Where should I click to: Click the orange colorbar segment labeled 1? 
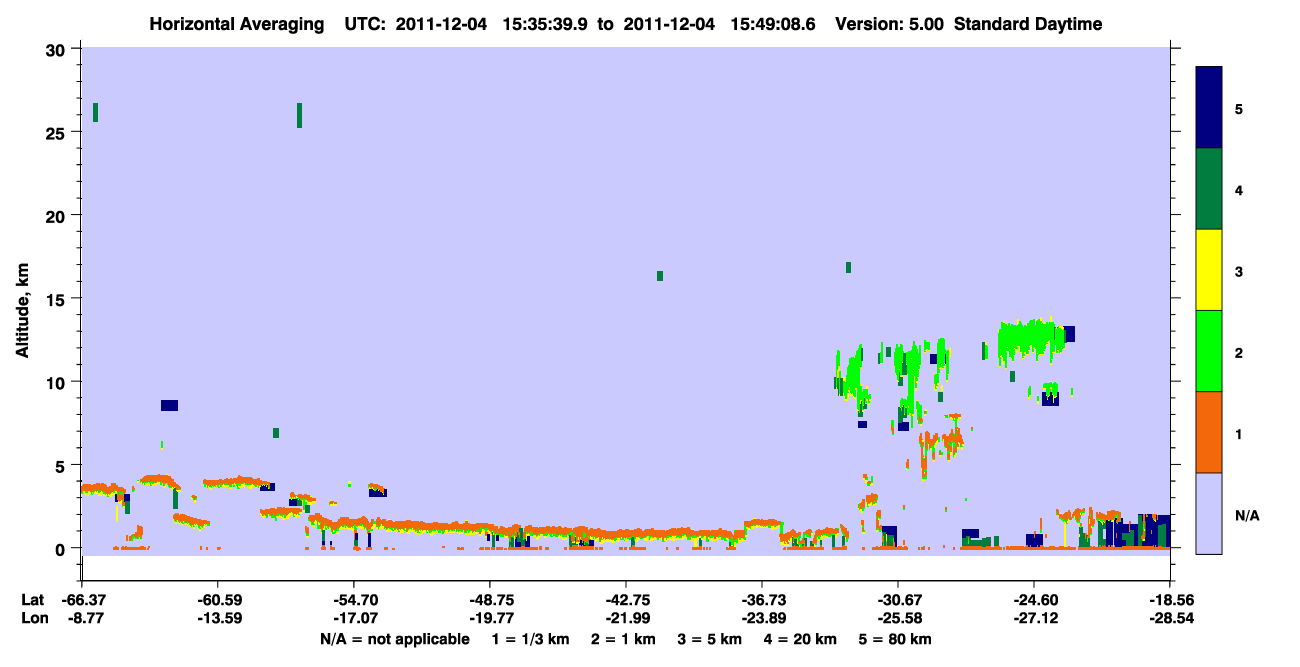coord(1209,432)
